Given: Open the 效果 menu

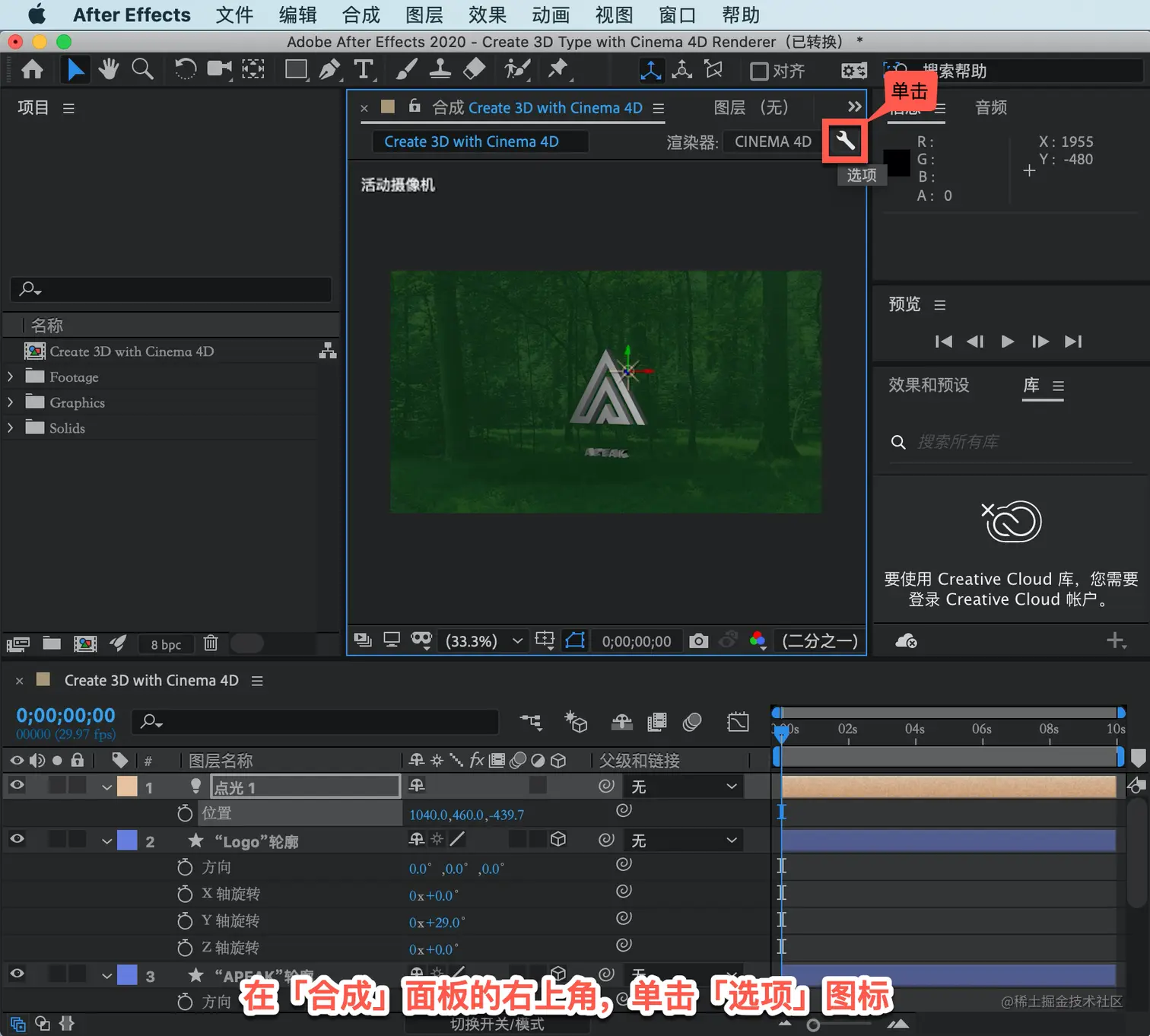Looking at the screenshot, I should pos(487,15).
